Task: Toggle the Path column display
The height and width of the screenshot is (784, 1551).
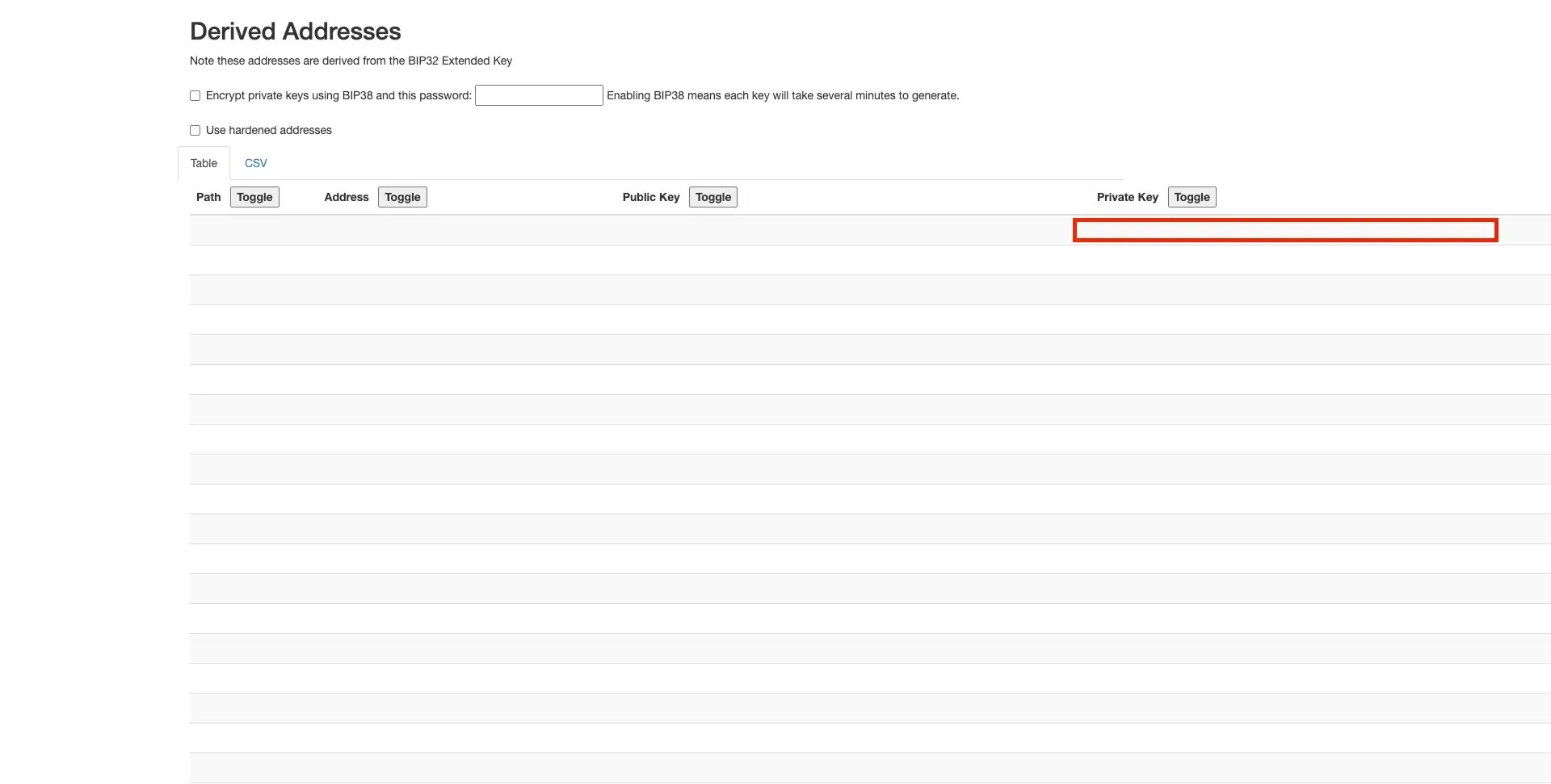Action: coord(254,196)
